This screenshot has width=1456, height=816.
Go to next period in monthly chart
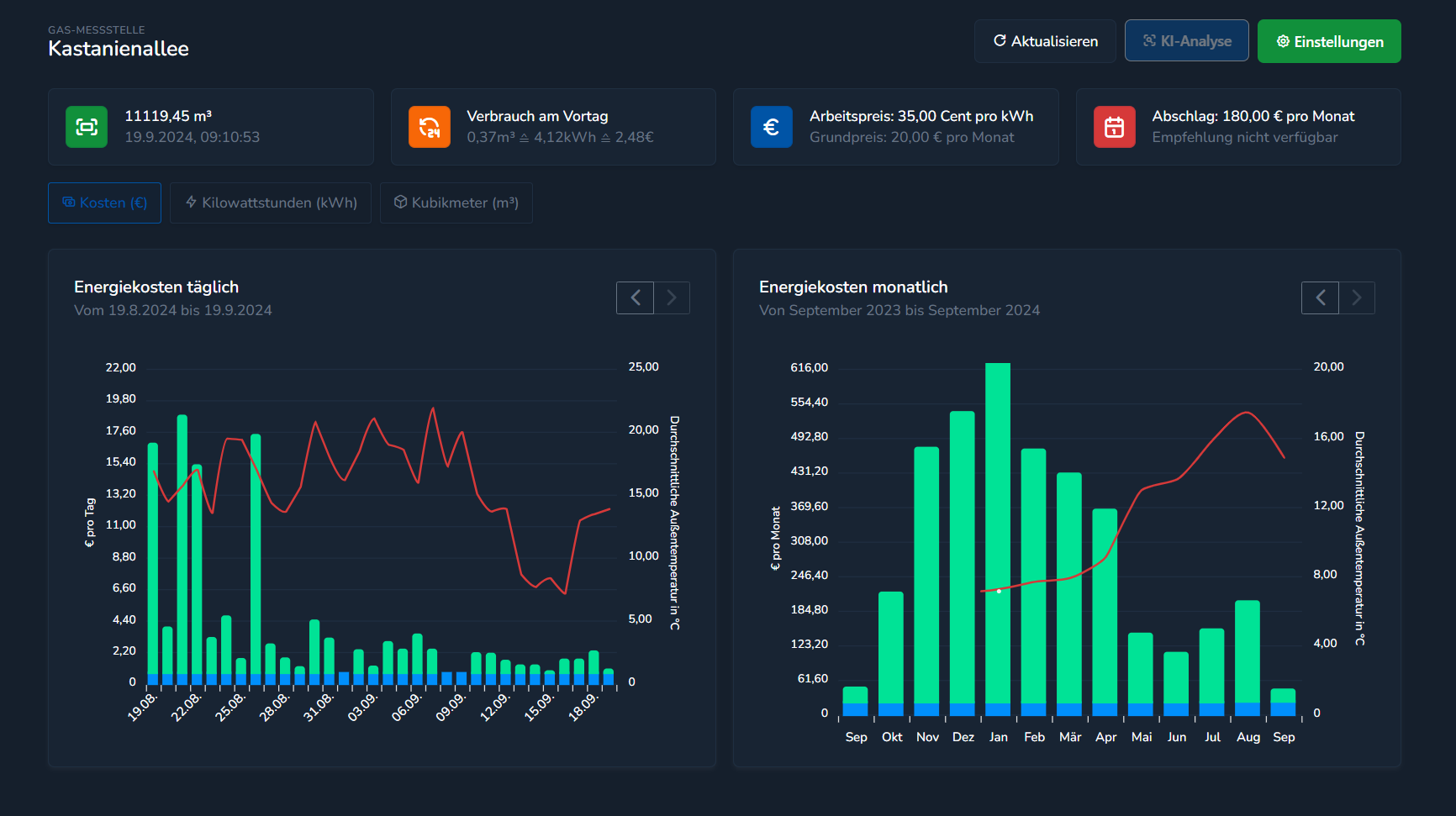[1357, 297]
